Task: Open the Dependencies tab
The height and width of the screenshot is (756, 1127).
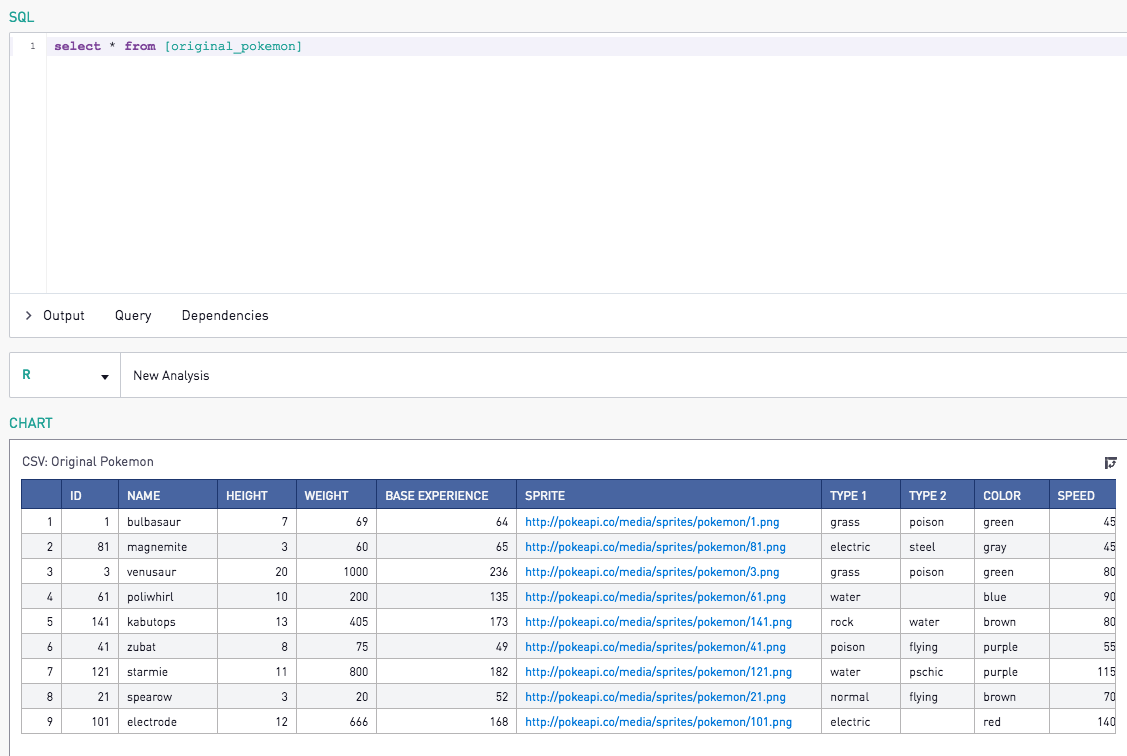Action: tap(225, 315)
